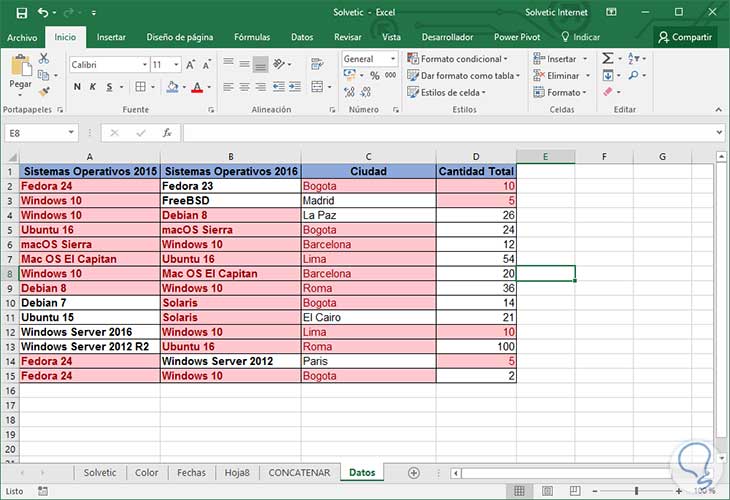This screenshot has height=500, width=730.
Task: Toggle bold (N) formatting
Action: tap(77, 87)
